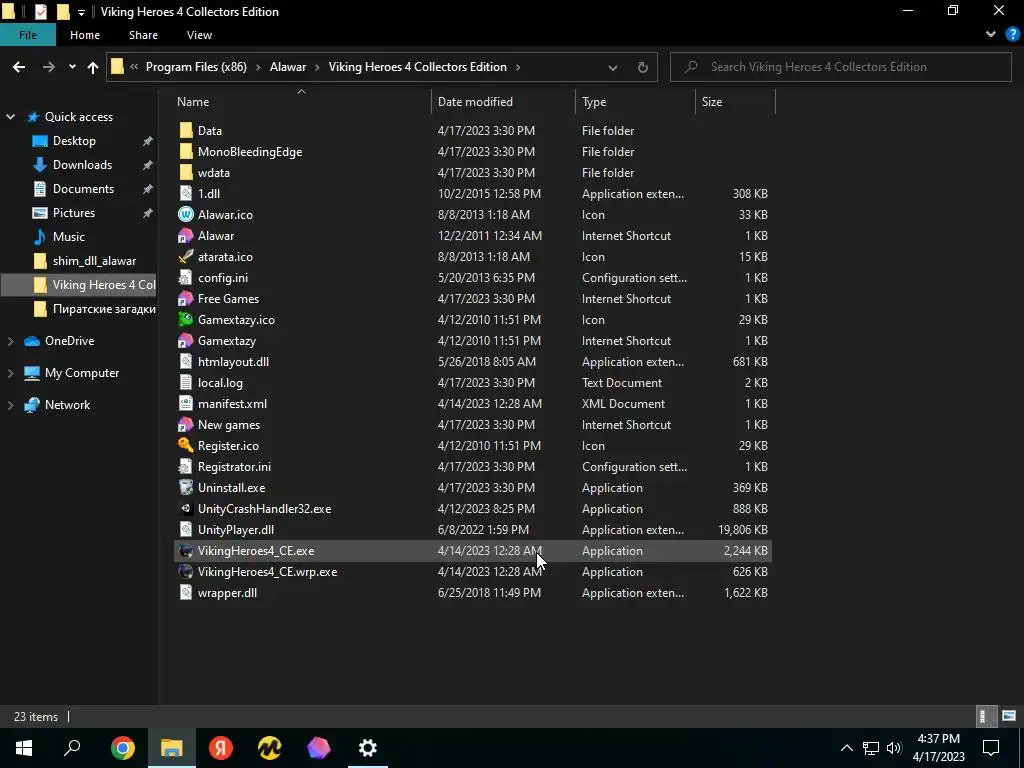The height and width of the screenshot is (768, 1024).
Task: Go up one folder level
Action: point(93,67)
